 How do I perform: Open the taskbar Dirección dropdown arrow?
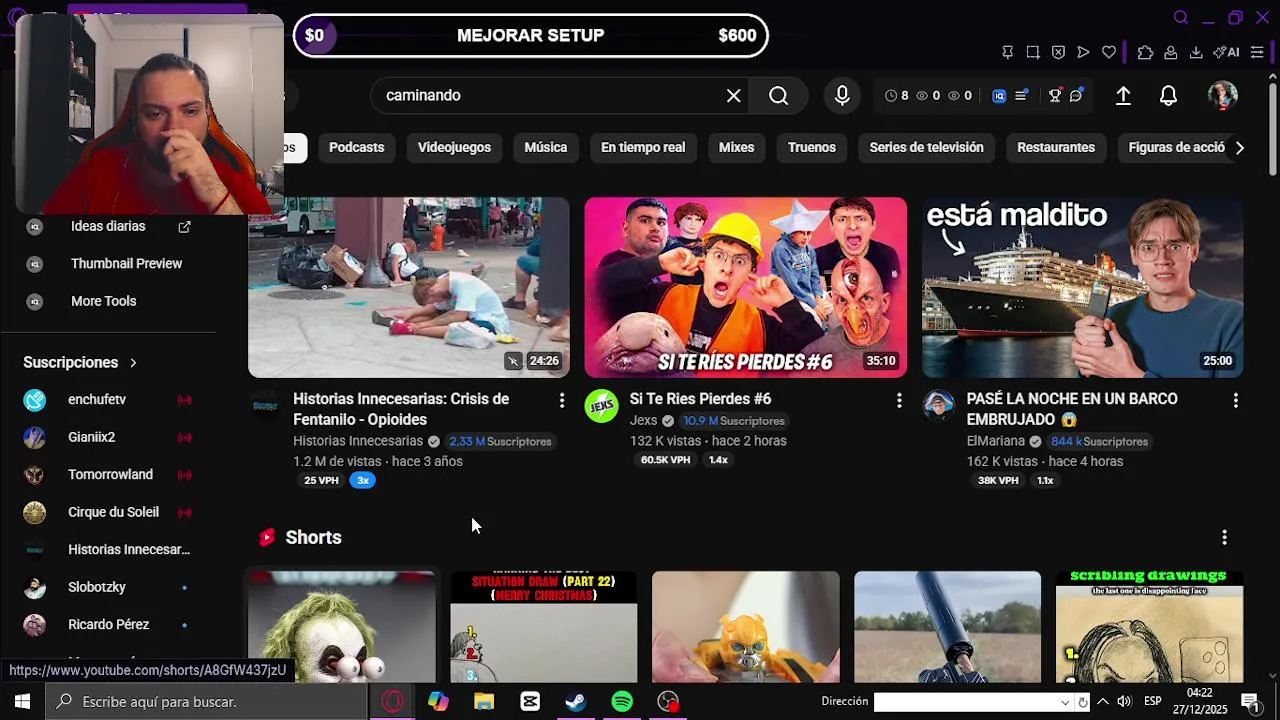click(x=1065, y=702)
